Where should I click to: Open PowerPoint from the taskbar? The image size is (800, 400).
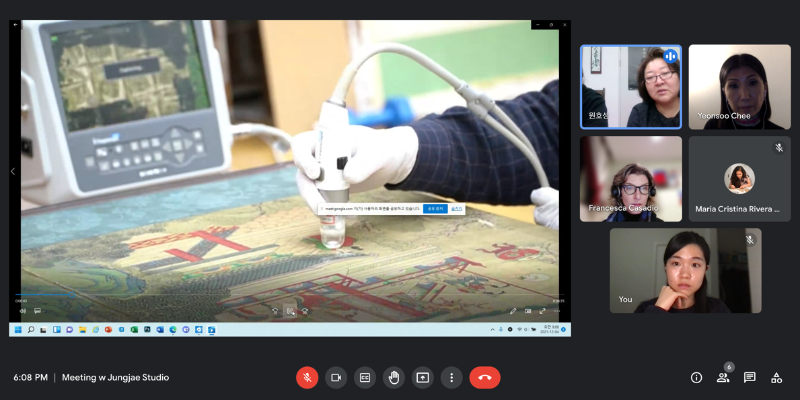(x=108, y=330)
